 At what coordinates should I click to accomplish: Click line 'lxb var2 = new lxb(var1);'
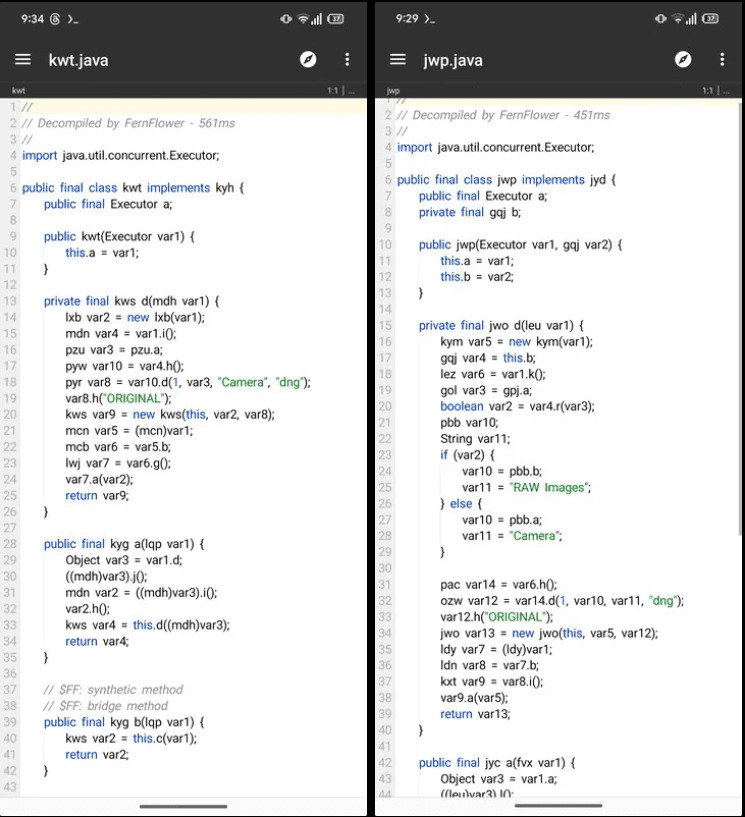click(x=135, y=317)
